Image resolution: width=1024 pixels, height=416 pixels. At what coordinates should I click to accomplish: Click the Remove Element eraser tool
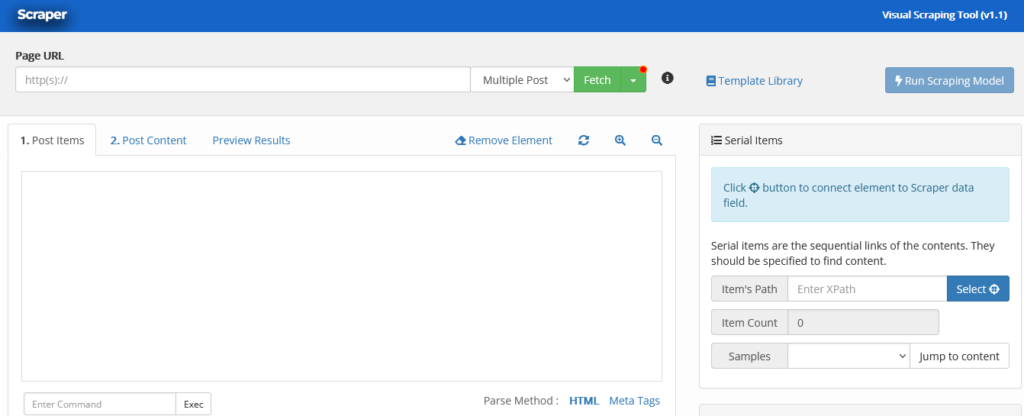click(x=503, y=141)
